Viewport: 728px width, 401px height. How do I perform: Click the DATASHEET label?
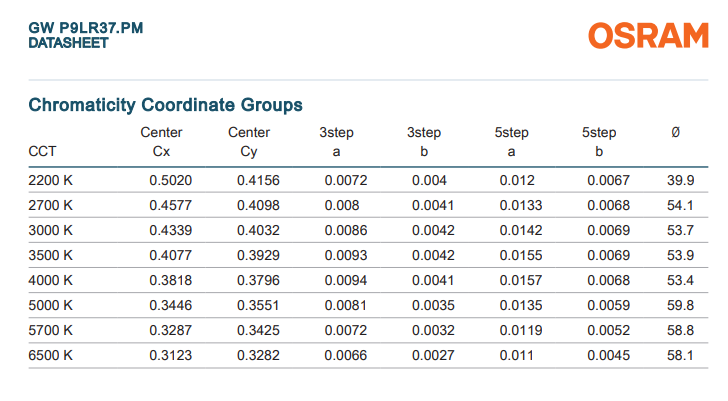tap(68, 43)
